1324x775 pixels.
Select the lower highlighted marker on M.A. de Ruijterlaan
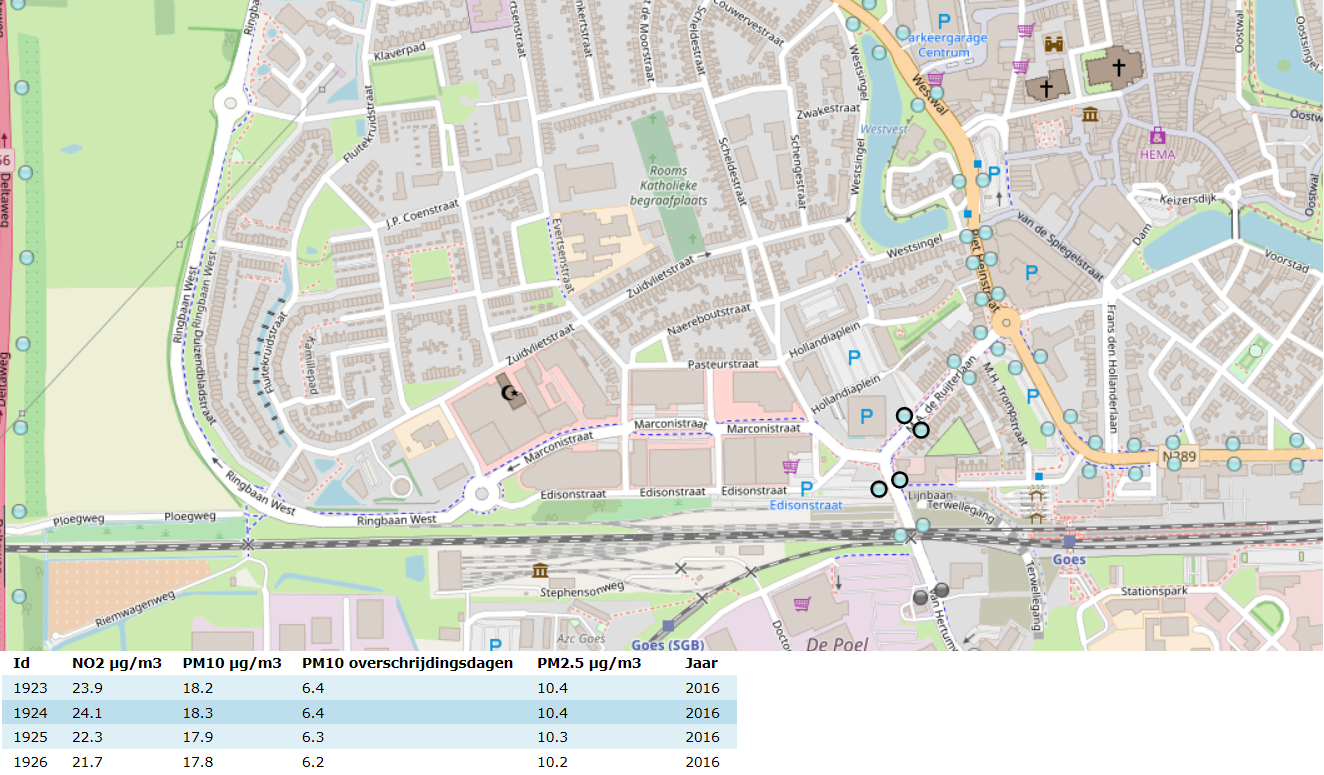coord(921,430)
